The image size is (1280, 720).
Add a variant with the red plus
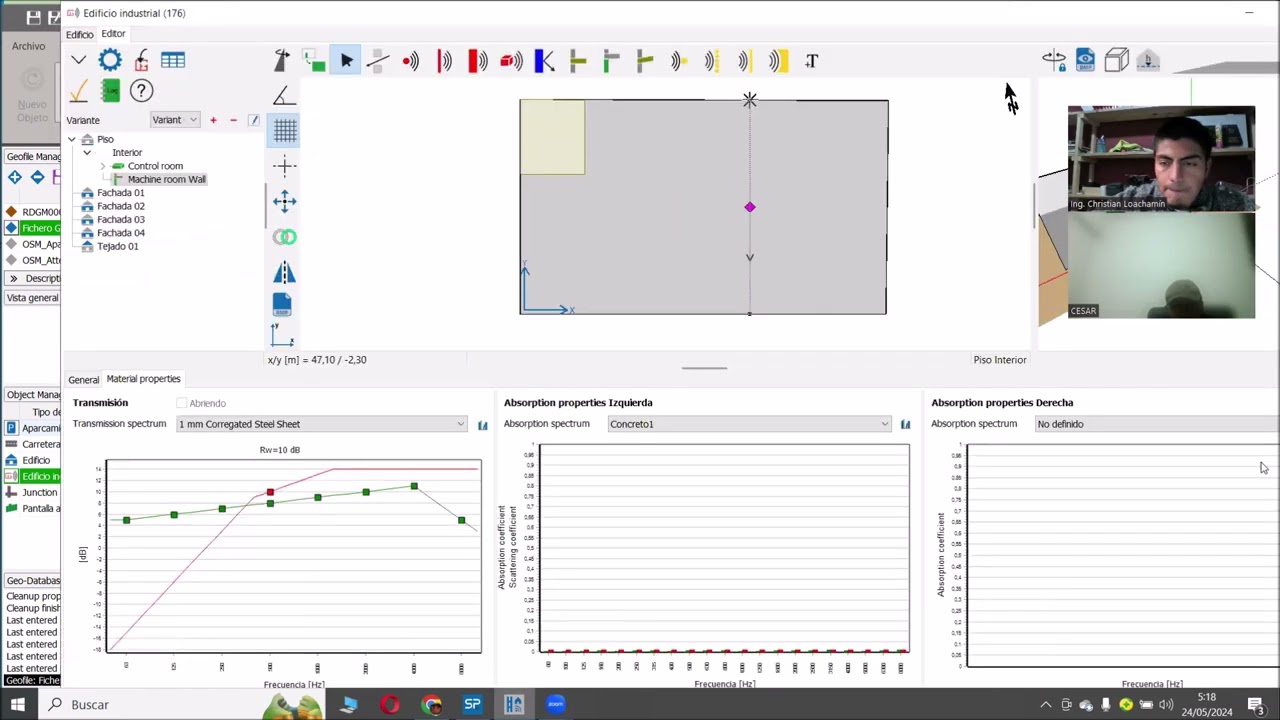pyautogui.click(x=213, y=120)
